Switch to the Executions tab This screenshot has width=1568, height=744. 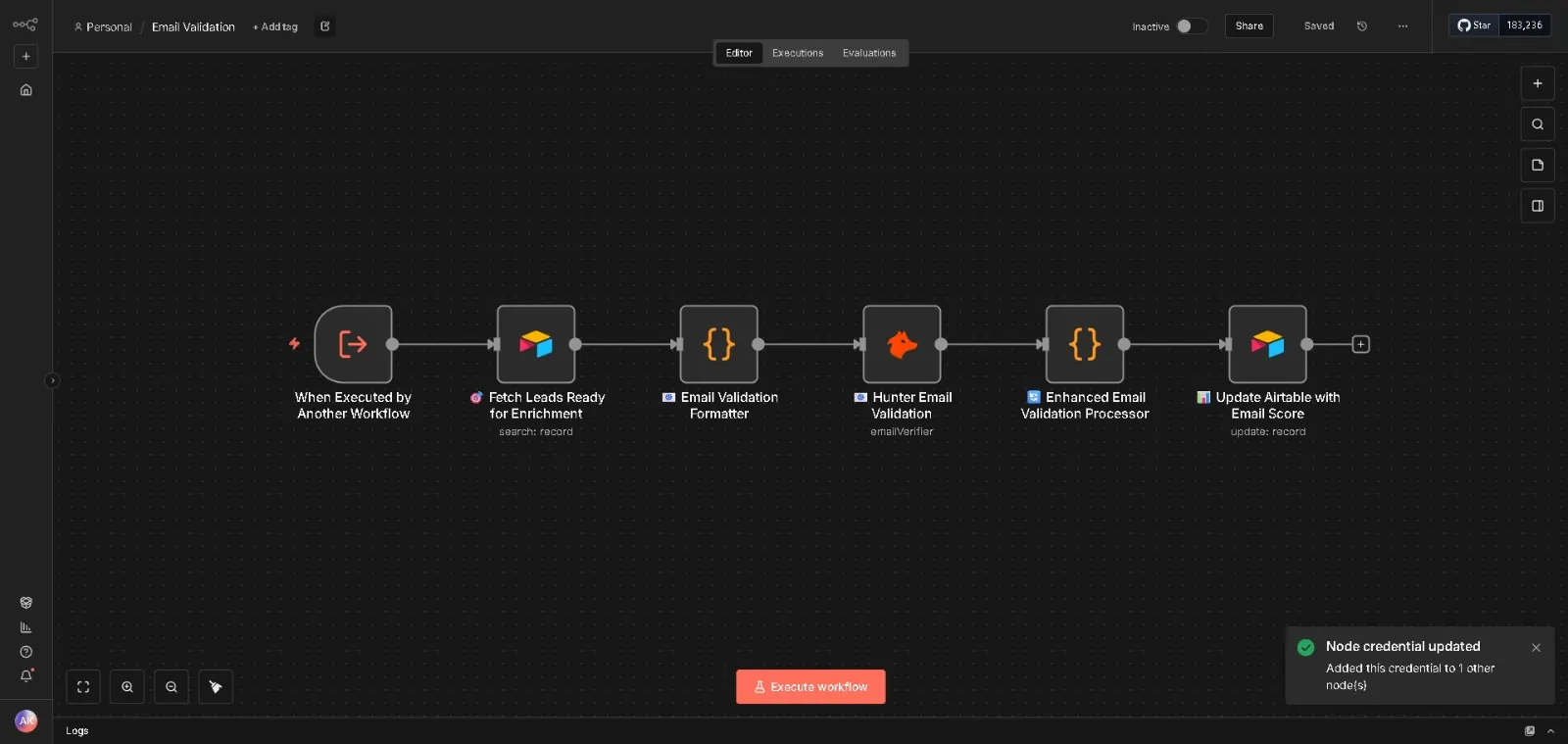tap(798, 53)
